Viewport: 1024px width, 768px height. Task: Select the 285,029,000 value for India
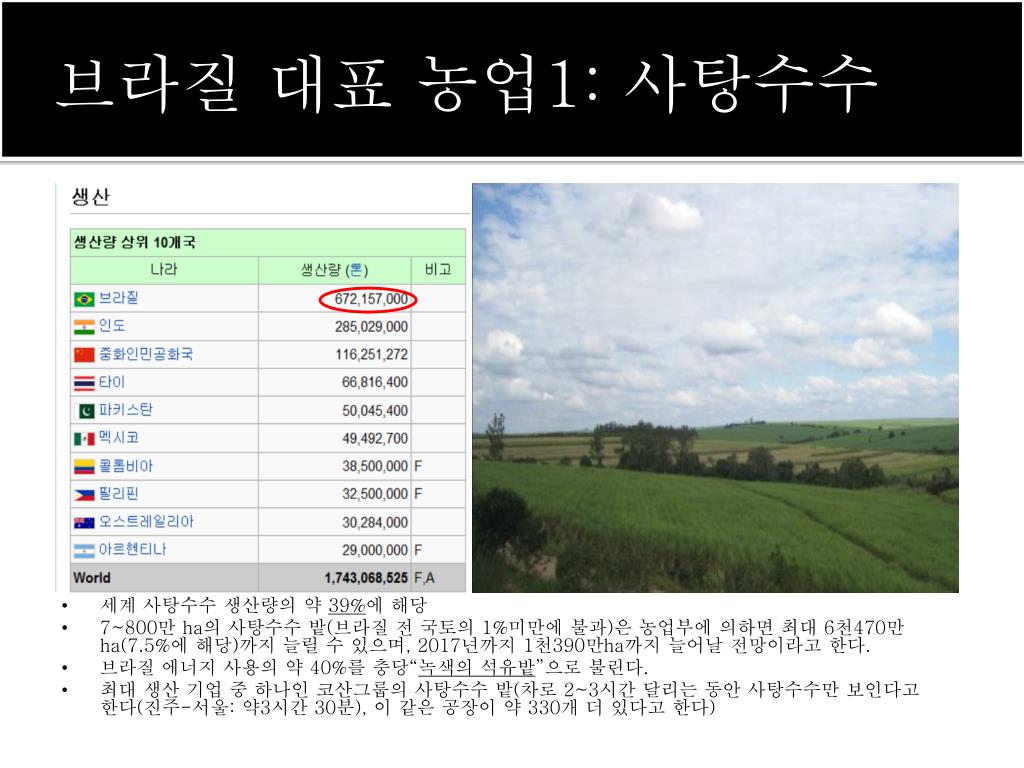[371, 327]
